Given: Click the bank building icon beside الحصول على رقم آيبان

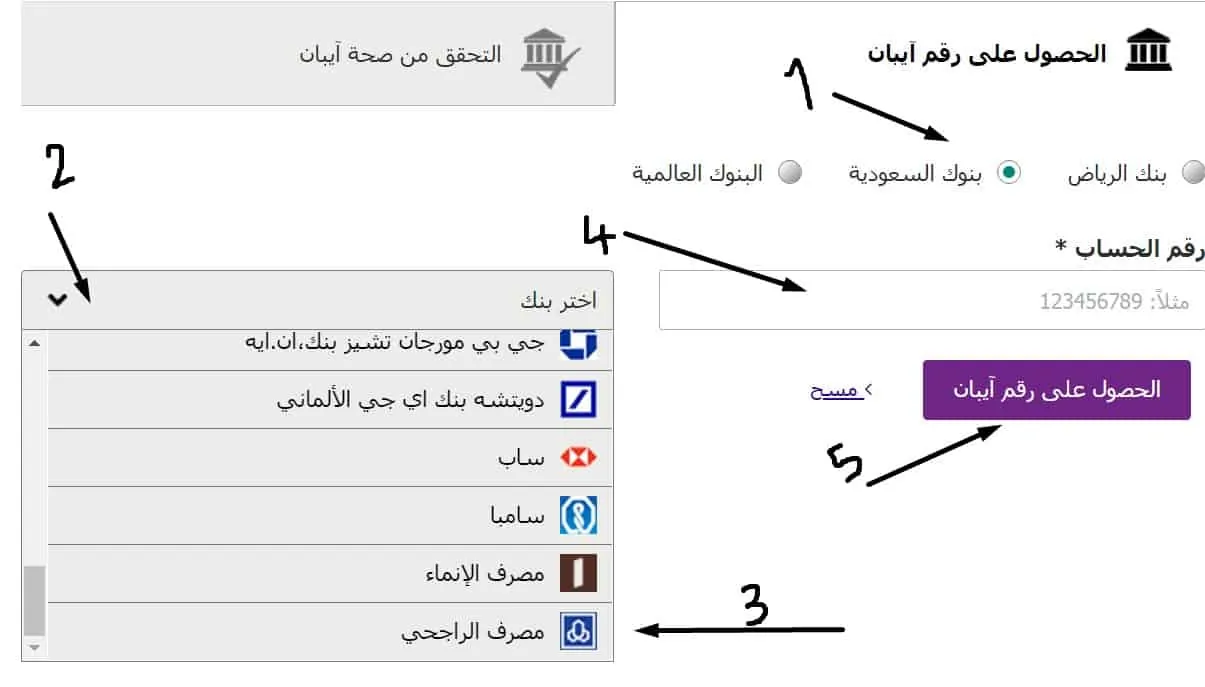Looking at the screenshot, I should click(x=1148, y=51).
